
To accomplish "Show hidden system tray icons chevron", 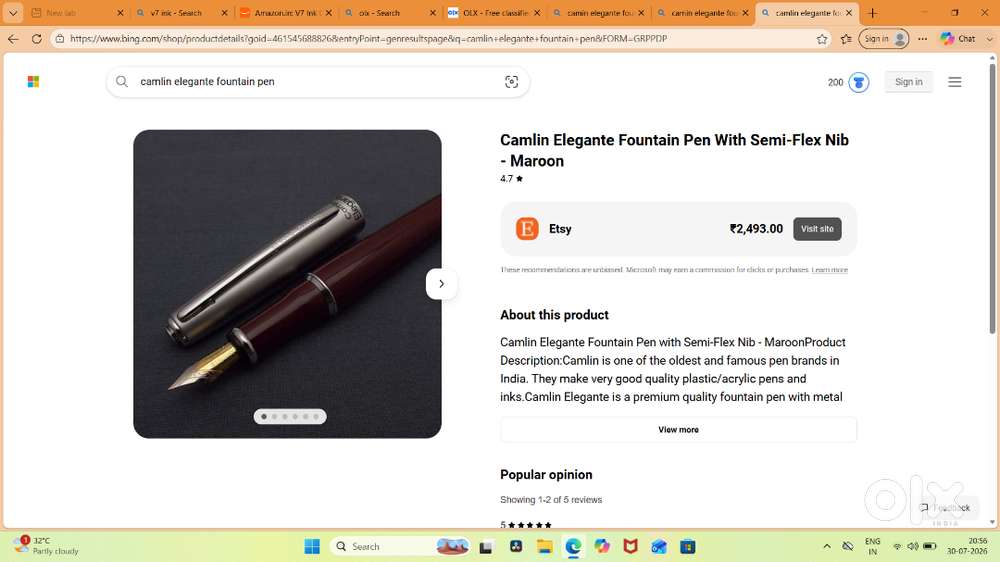I will coord(827,546).
